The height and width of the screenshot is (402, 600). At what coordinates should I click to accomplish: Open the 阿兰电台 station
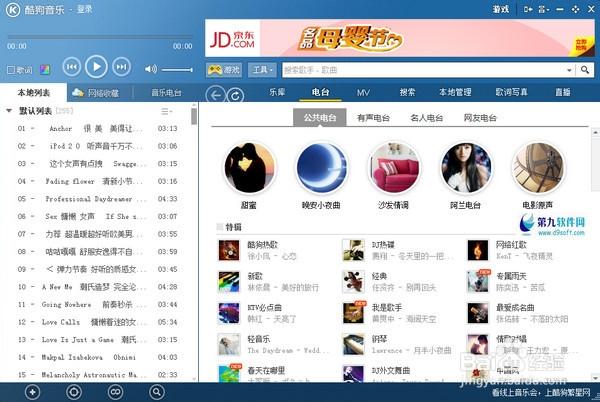point(466,167)
